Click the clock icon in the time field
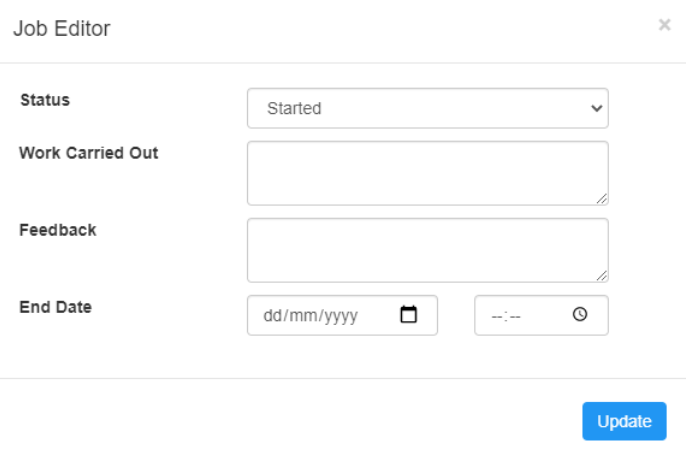Viewport: 686px width, 456px height. [580, 315]
